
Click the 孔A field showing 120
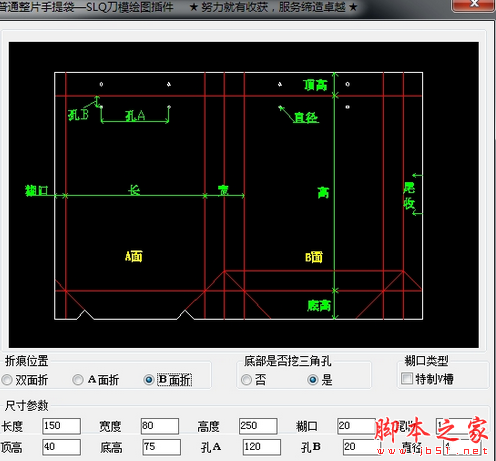click(x=262, y=447)
